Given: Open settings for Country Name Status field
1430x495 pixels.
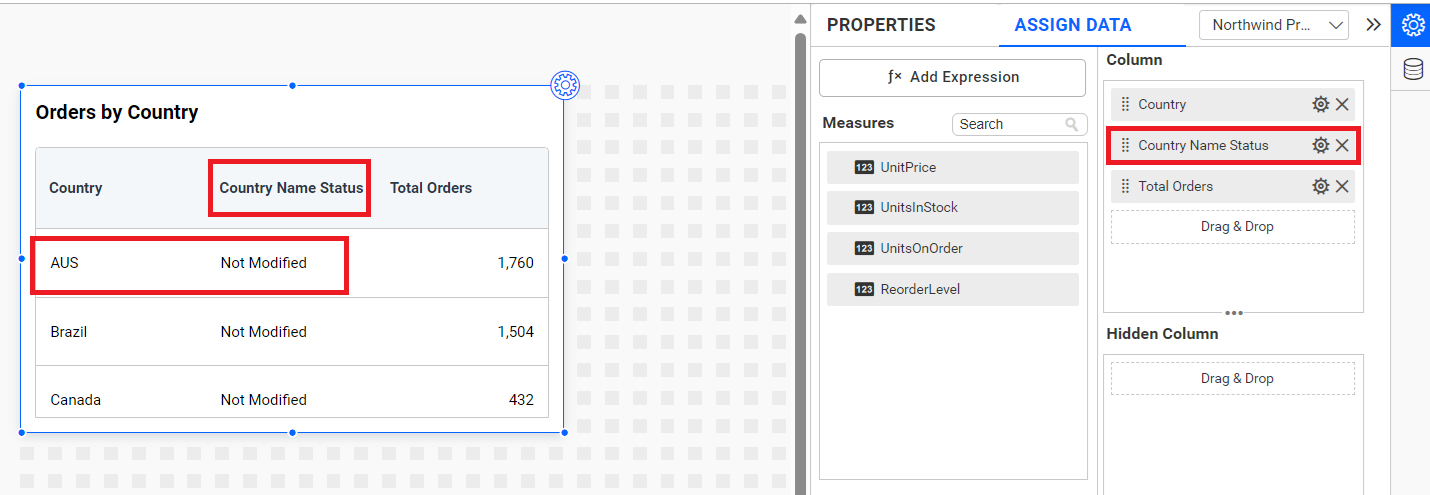Looking at the screenshot, I should [x=1320, y=145].
